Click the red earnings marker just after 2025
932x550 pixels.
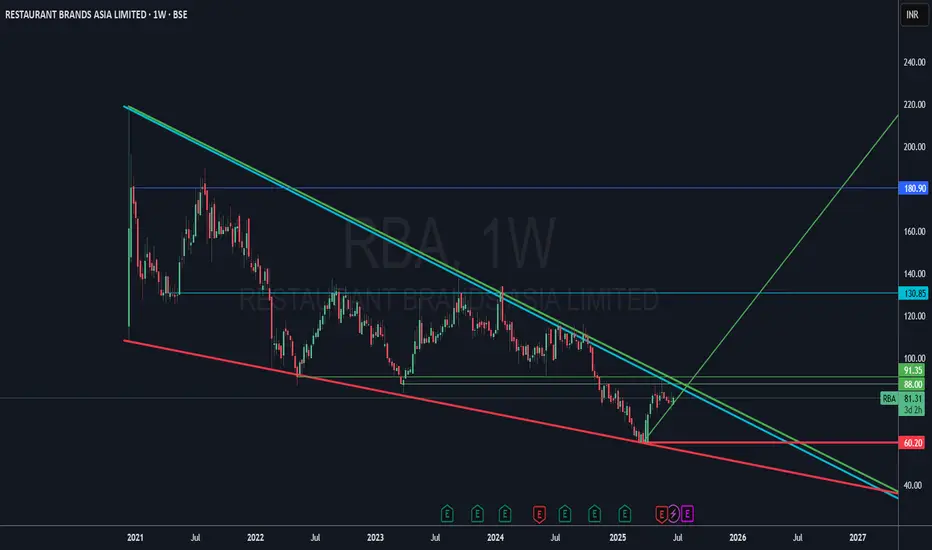(661, 514)
